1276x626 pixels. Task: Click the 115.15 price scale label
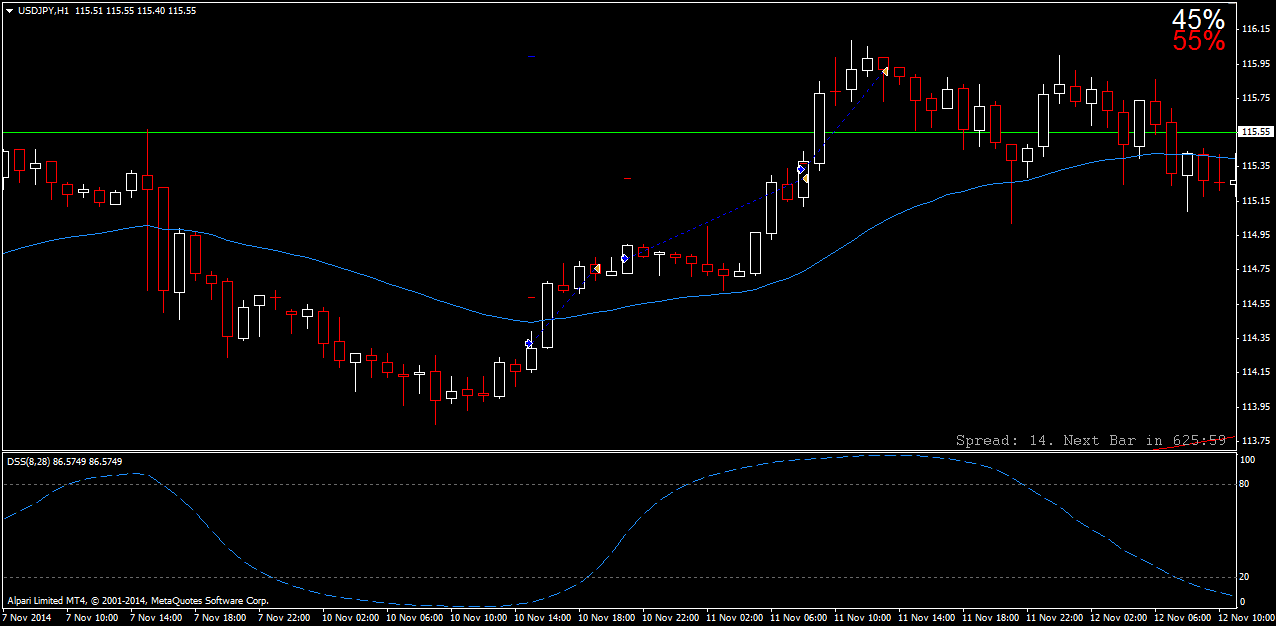(1256, 201)
